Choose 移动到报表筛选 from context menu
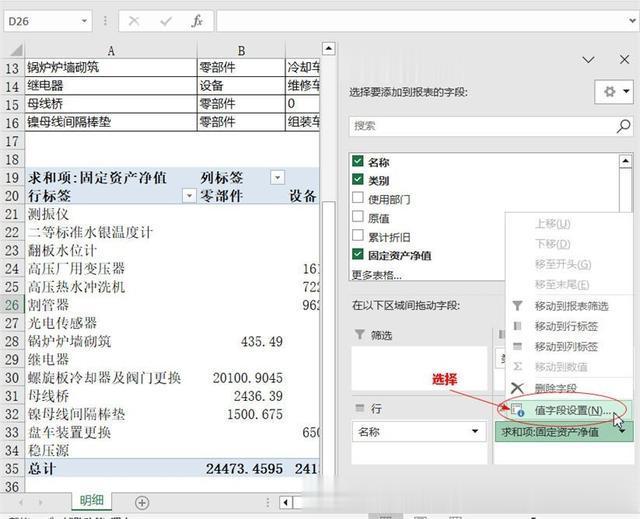The height and width of the screenshot is (519, 640). 571,306
